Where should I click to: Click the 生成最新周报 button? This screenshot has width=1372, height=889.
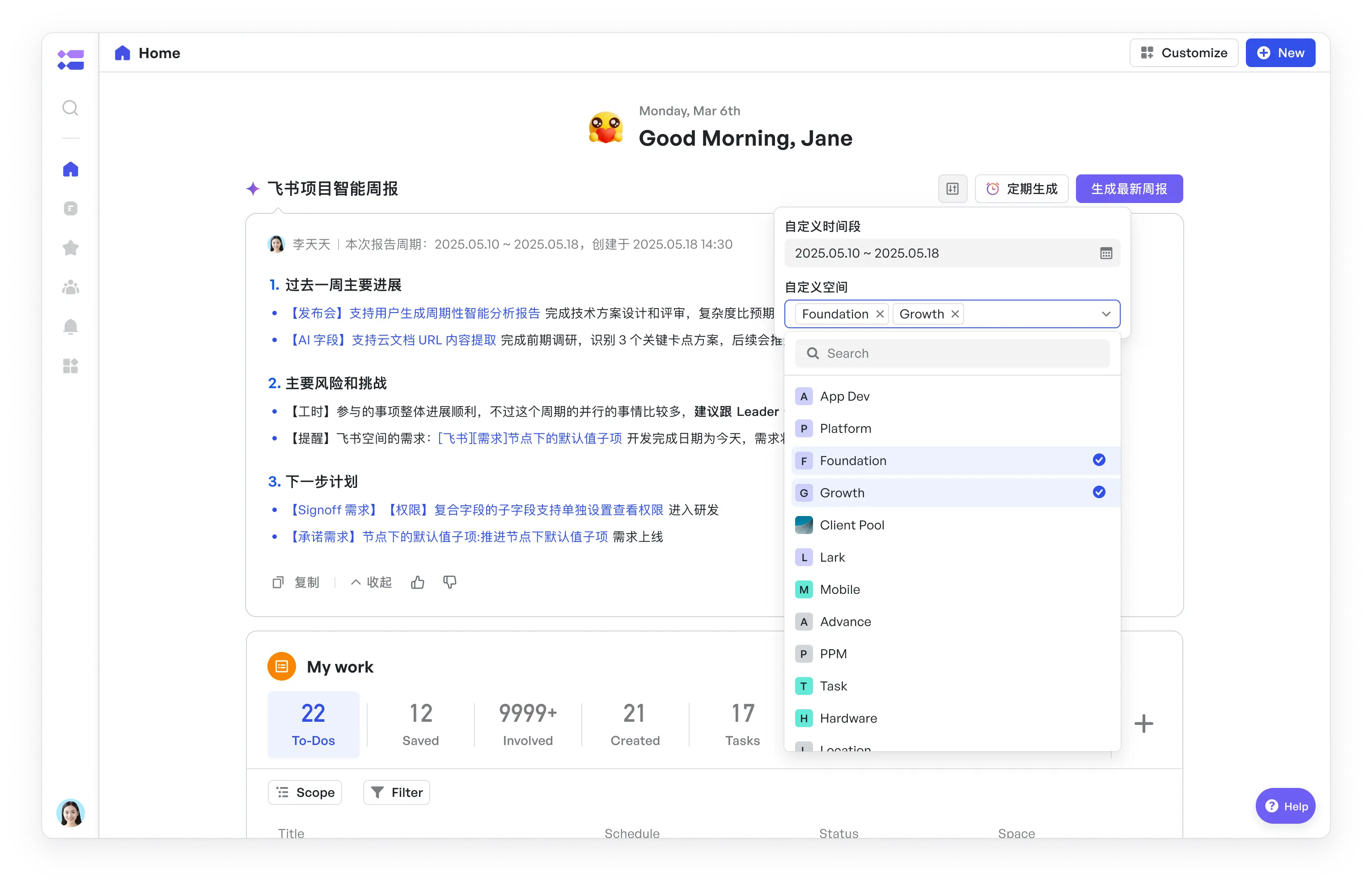[x=1129, y=189]
